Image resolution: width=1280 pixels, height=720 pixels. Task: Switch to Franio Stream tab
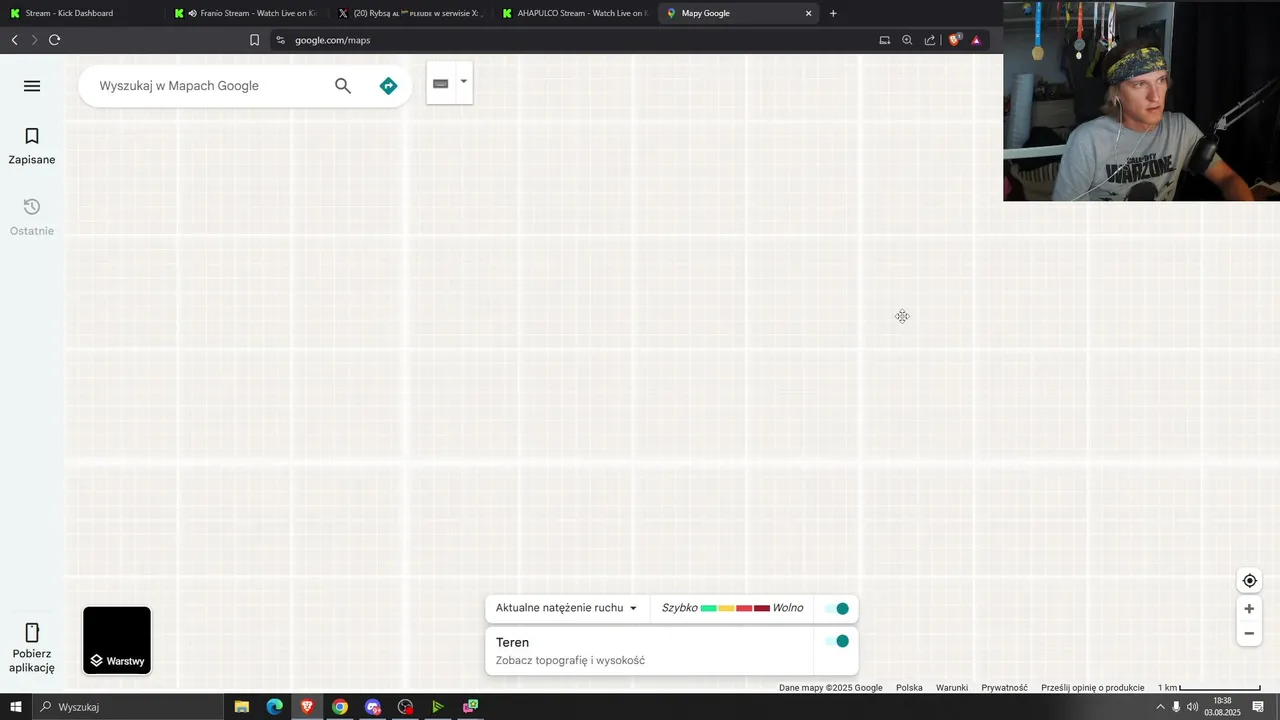point(246,13)
